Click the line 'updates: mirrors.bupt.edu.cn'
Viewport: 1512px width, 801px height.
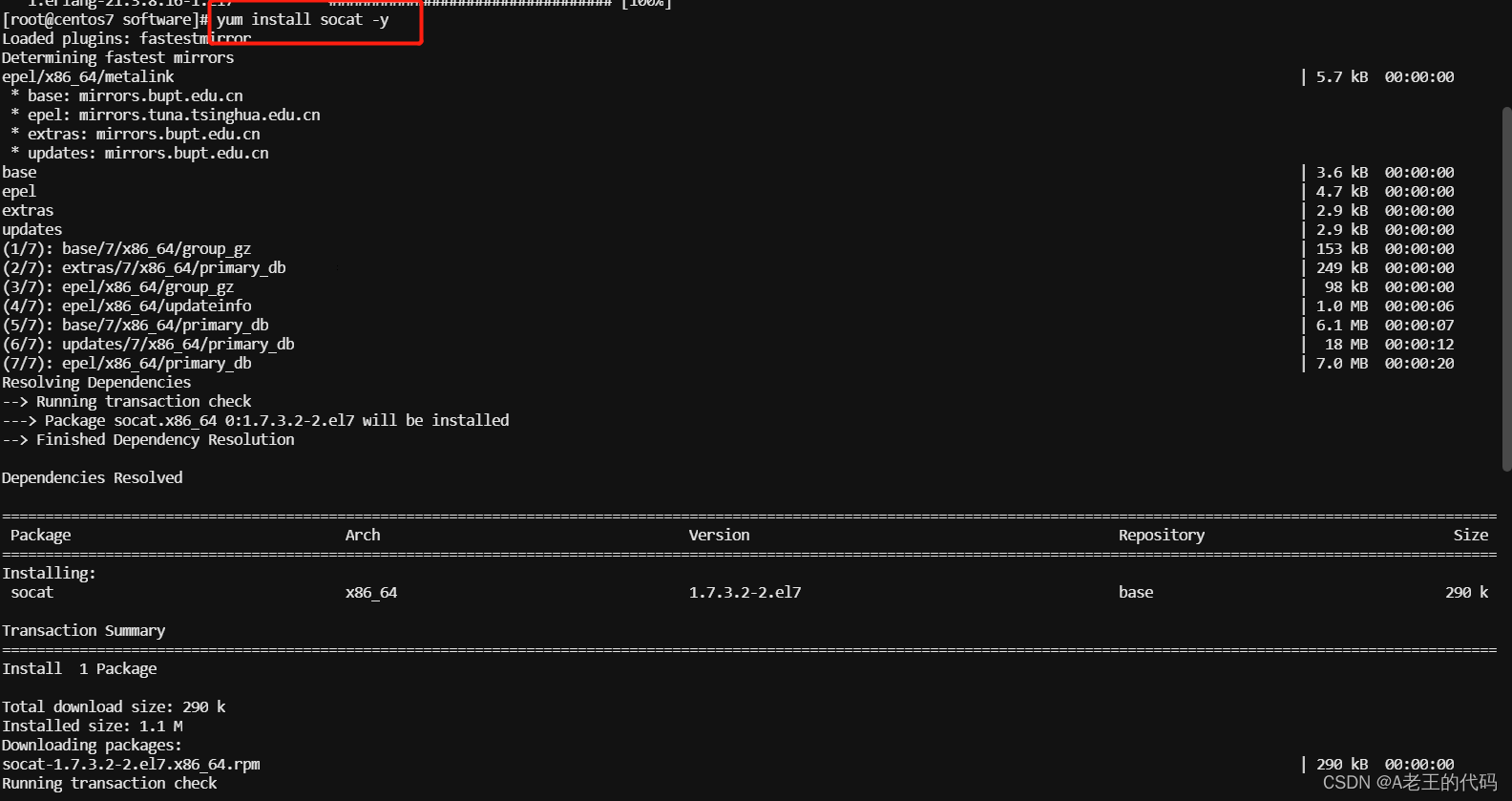click(148, 153)
